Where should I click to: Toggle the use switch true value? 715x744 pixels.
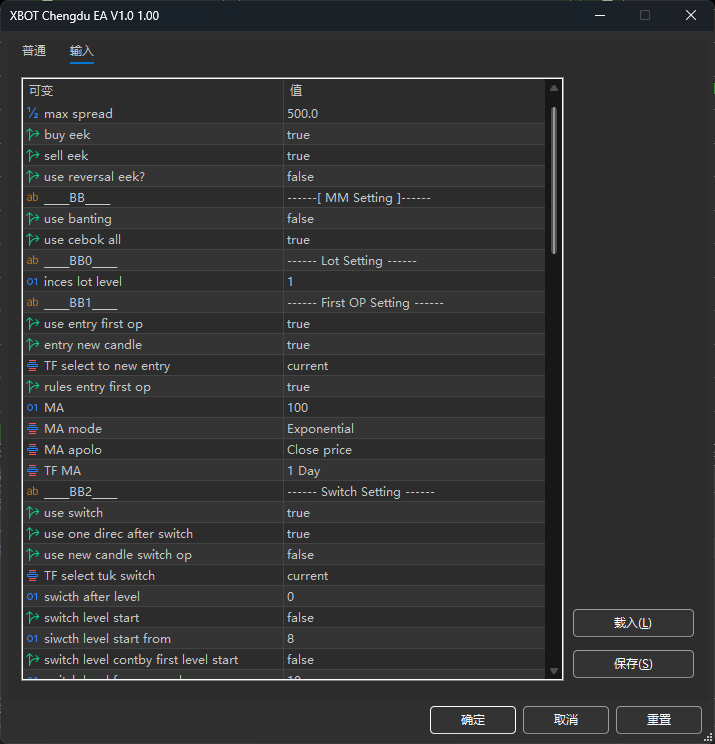click(298, 513)
